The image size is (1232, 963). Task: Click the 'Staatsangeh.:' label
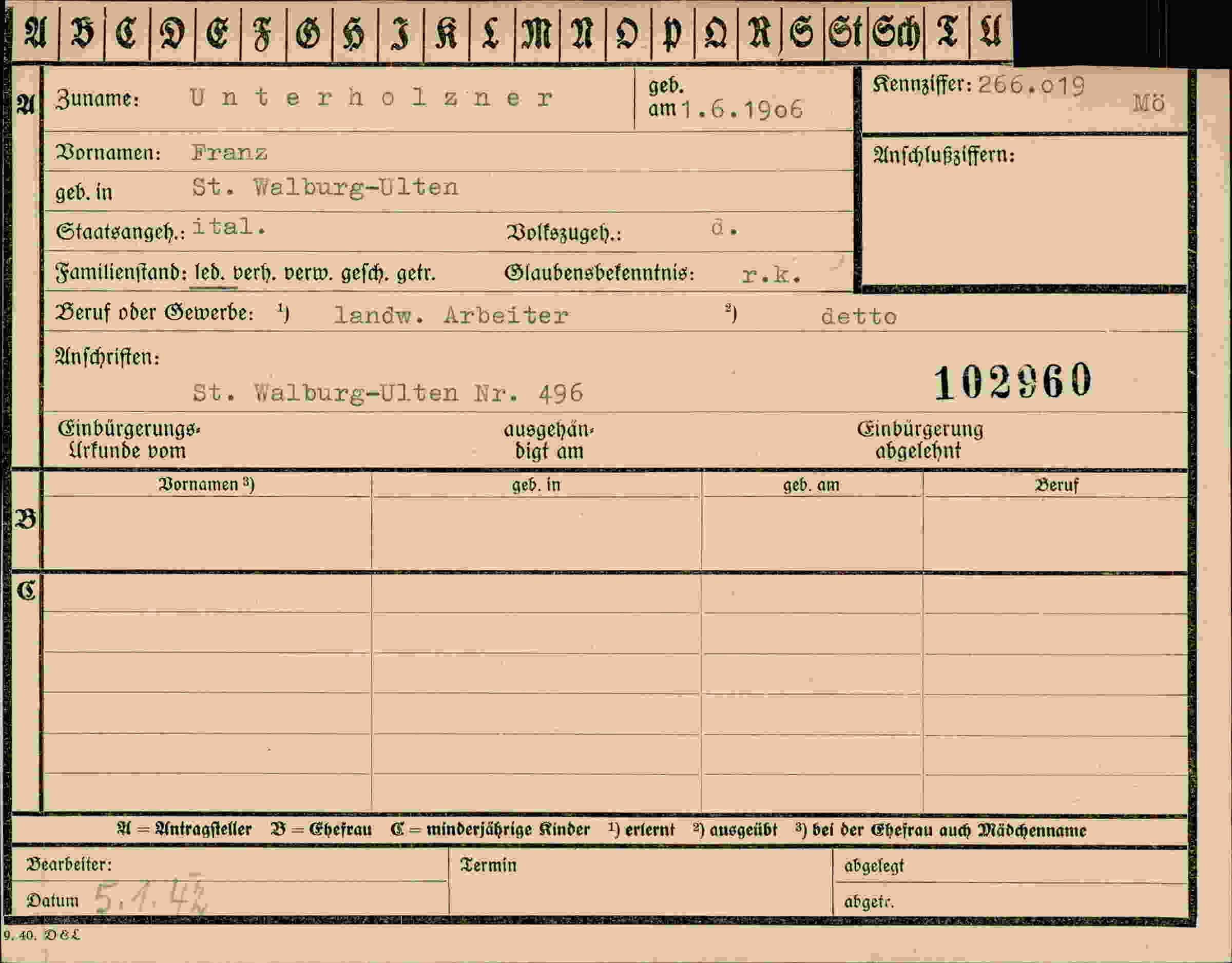[x=121, y=232]
